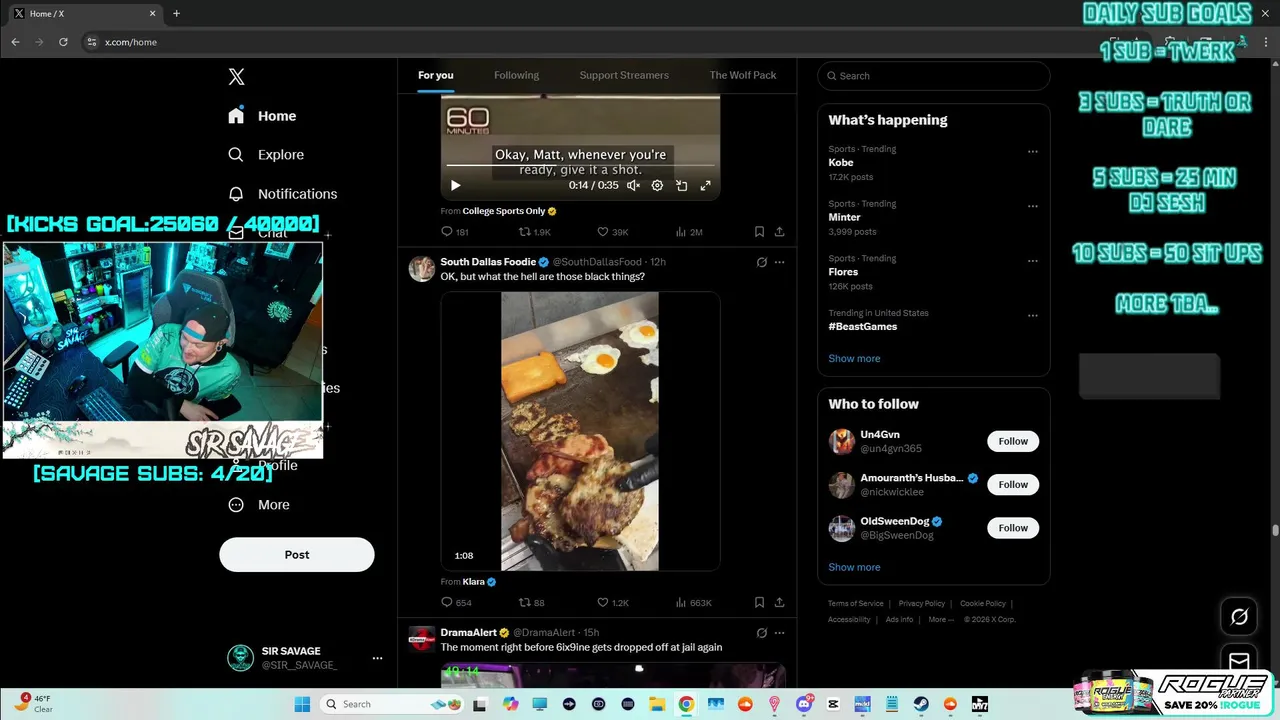Play the grill food video thumbnail

tap(580, 431)
